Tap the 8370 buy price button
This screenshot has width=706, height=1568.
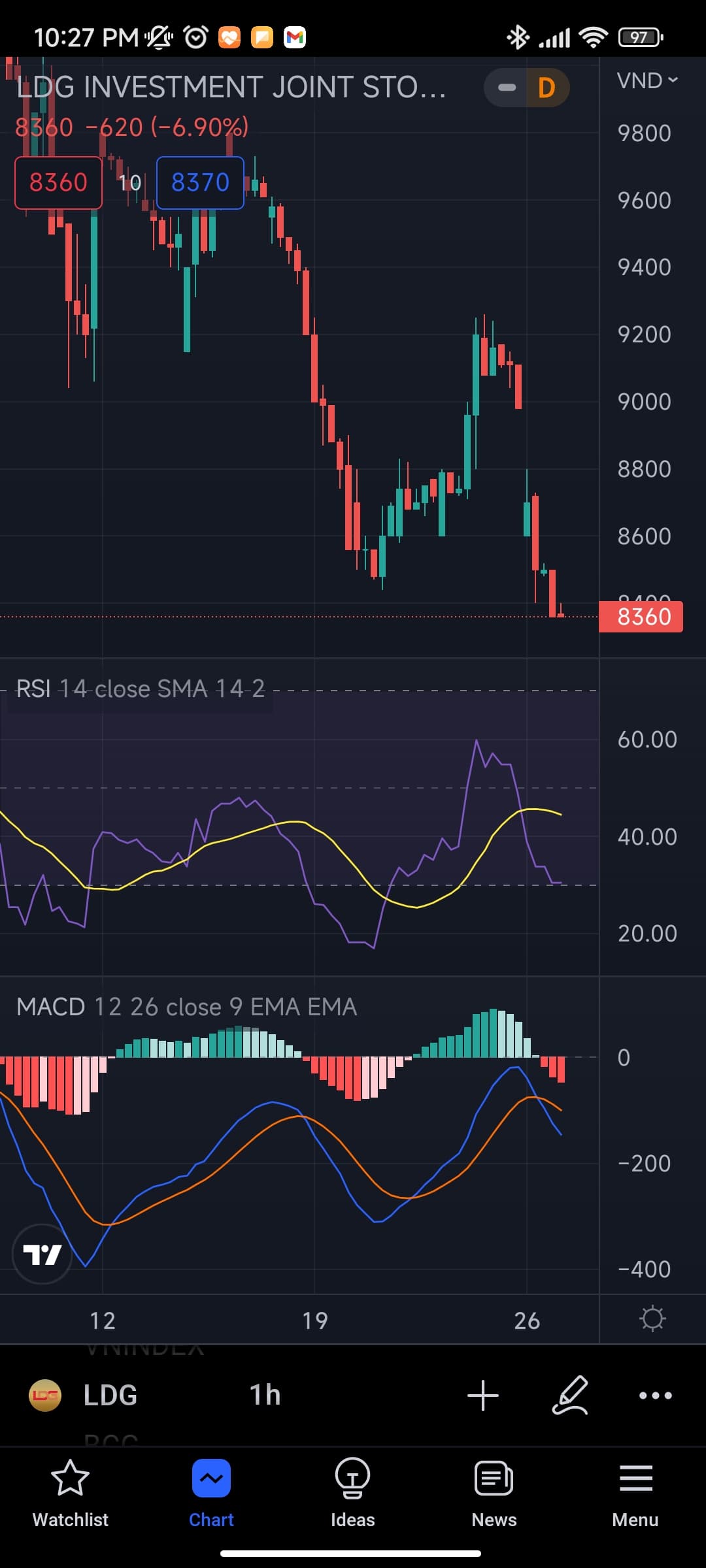[x=200, y=183]
